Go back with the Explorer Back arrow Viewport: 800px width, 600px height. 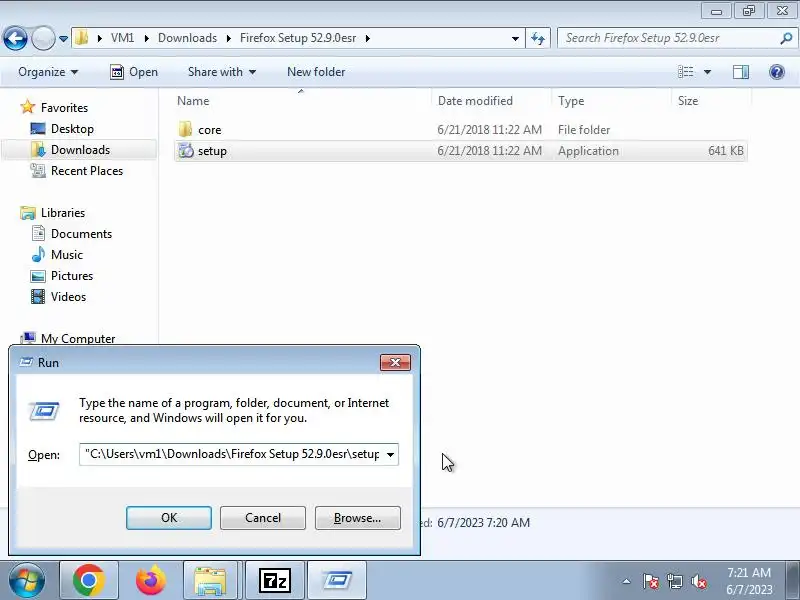coord(15,38)
